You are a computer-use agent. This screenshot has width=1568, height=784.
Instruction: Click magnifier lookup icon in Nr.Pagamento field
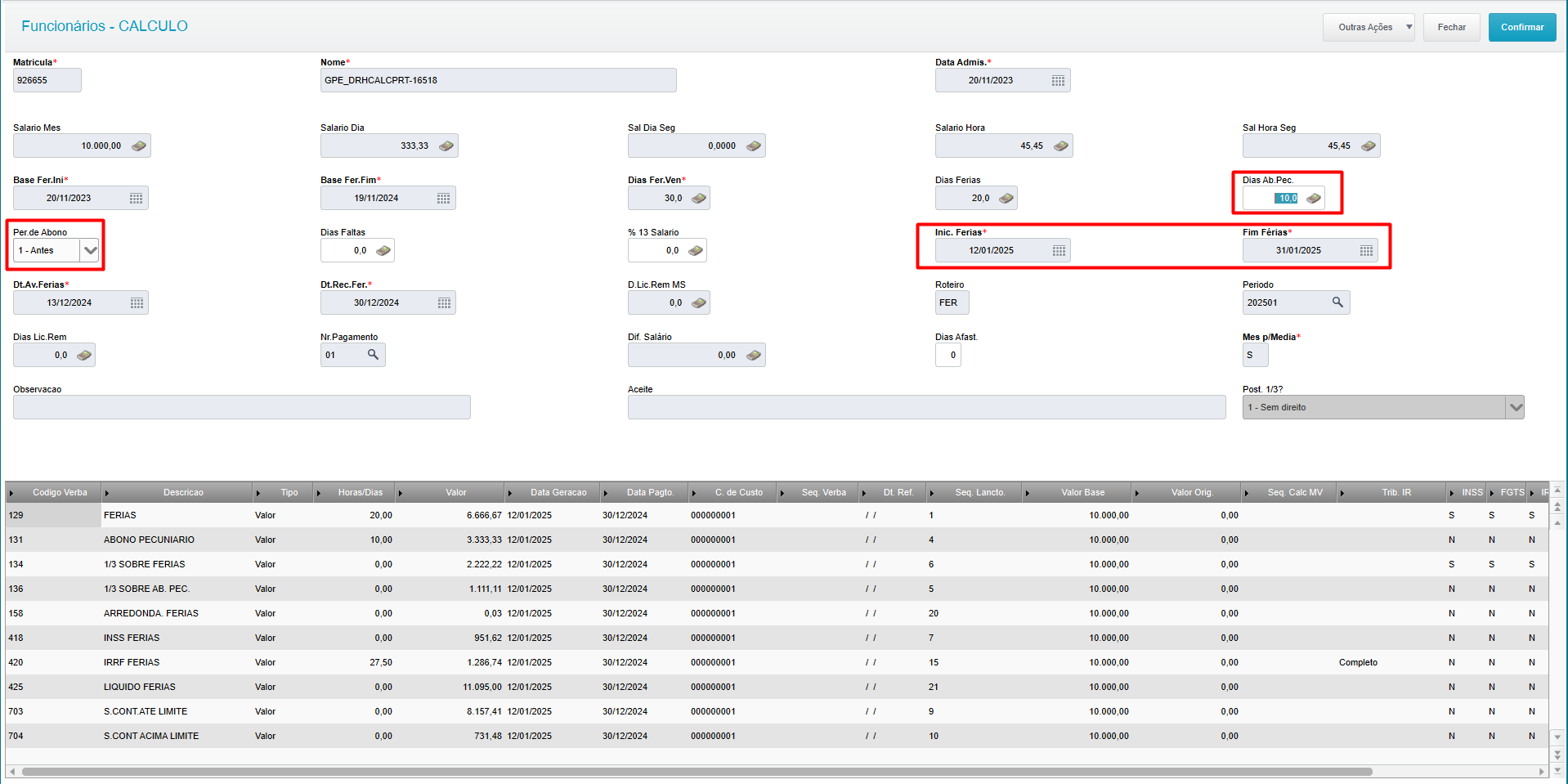pyautogui.click(x=373, y=355)
